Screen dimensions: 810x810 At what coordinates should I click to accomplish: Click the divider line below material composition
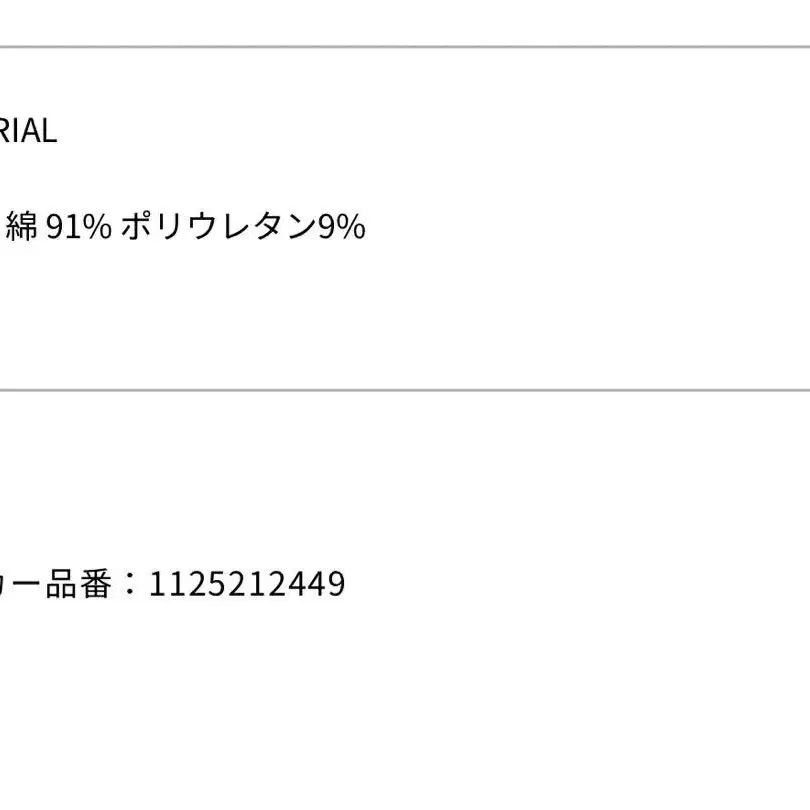pyautogui.click(x=405, y=390)
